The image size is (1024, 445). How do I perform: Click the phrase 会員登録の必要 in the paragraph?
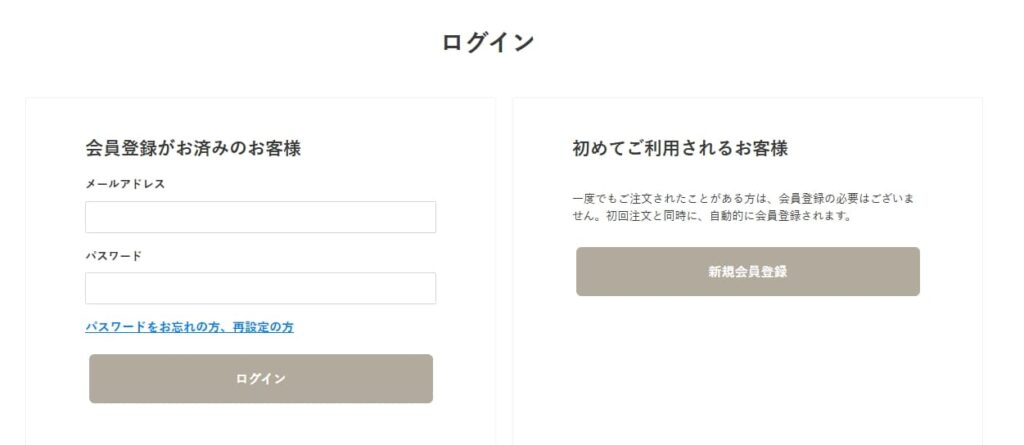pos(818,199)
